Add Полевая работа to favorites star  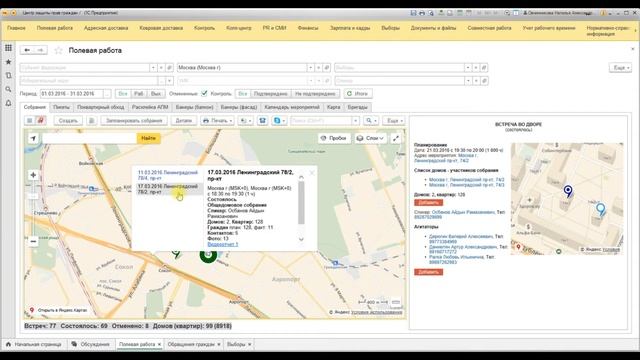click(58, 50)
